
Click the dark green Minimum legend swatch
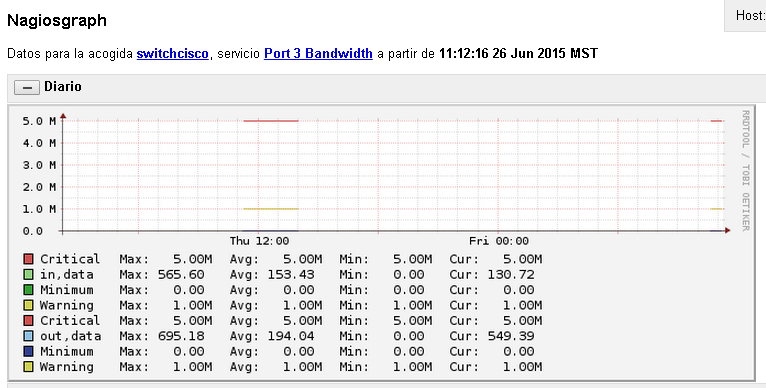pyautogui.click(x=28, y=290)
